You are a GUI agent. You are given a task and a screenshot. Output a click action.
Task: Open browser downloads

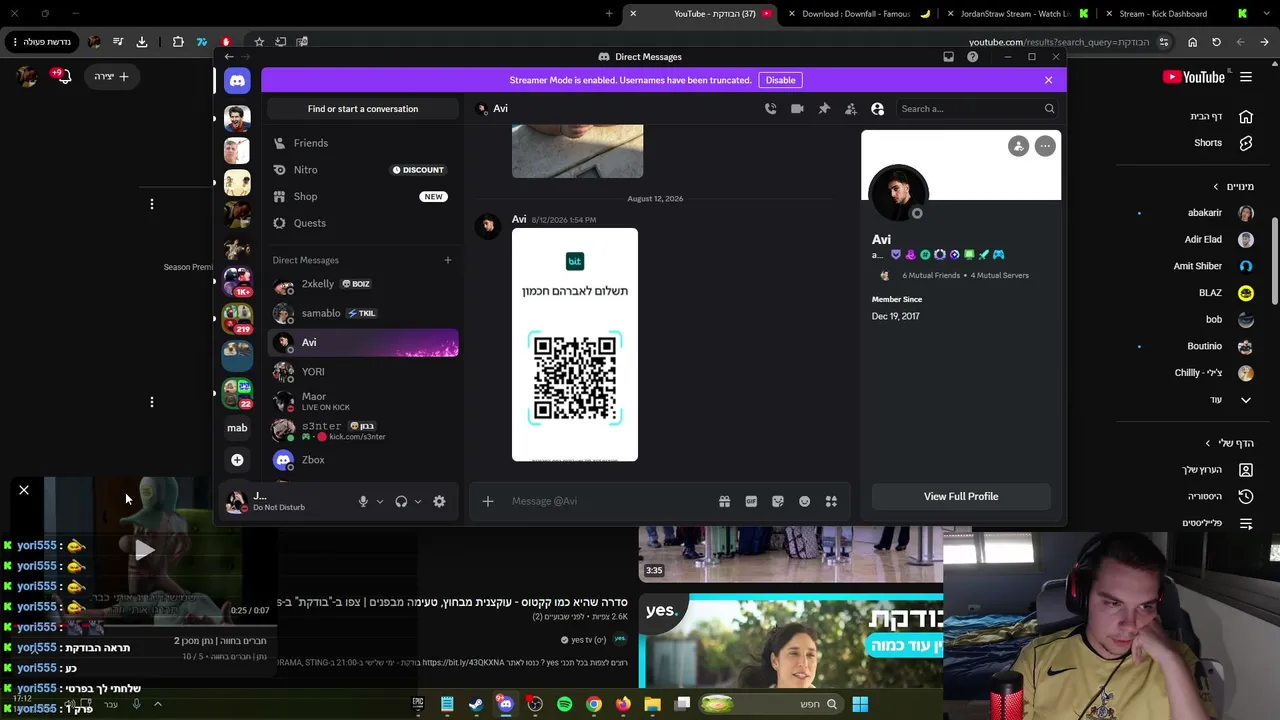[142, 42]
